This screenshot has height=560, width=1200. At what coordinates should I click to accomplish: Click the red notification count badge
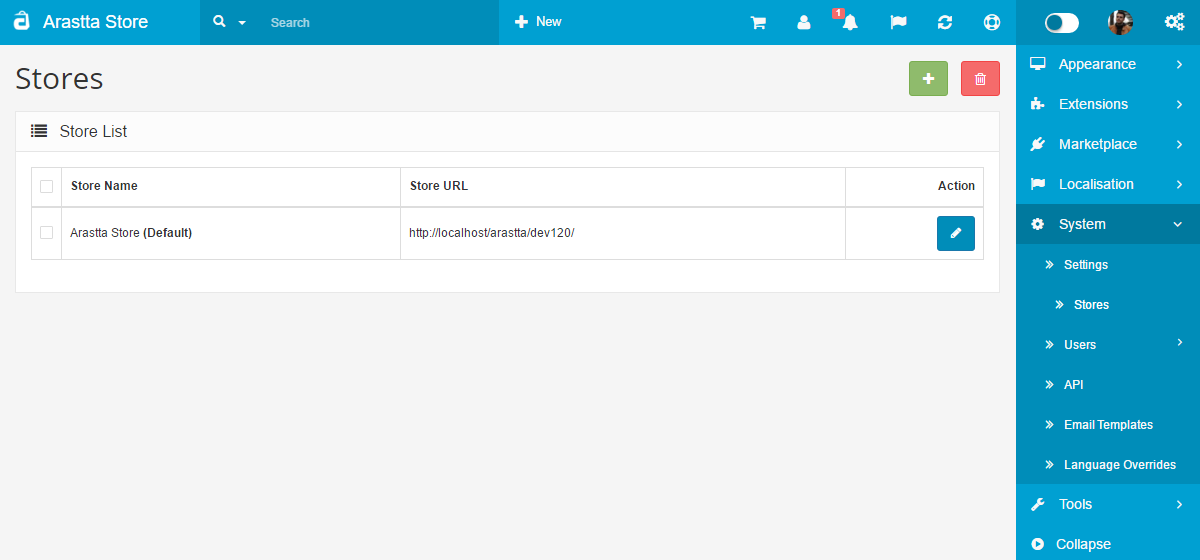pyautogui.click(x=838, y=13)
